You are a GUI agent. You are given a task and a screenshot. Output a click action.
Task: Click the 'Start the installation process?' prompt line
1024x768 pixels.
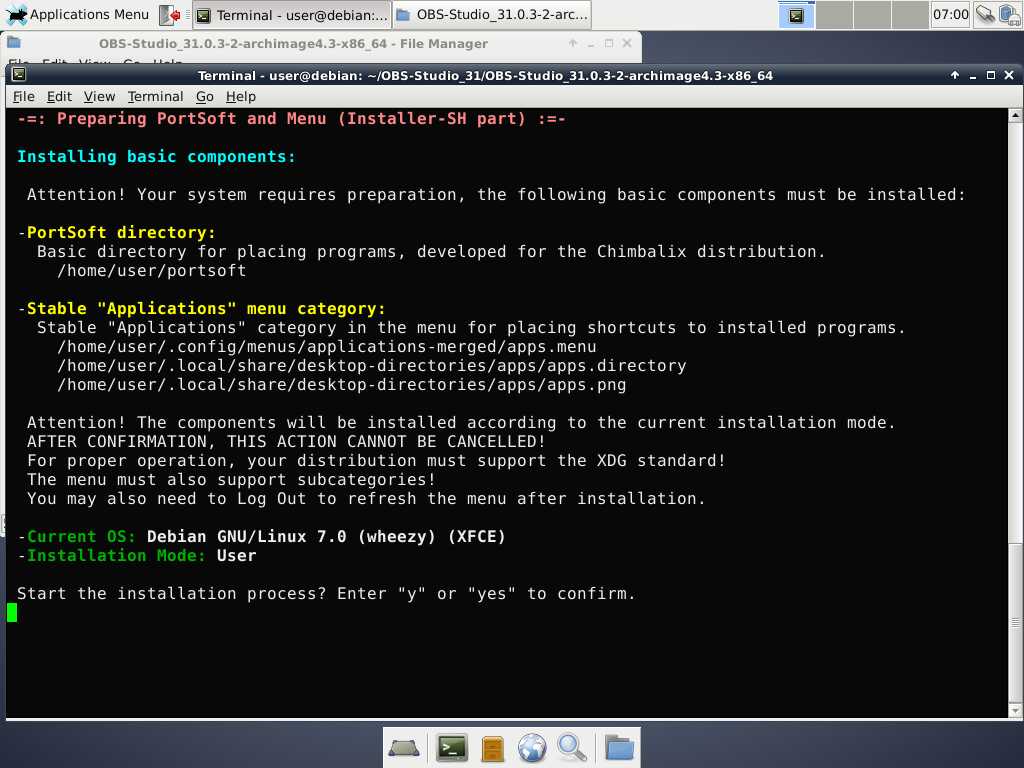(x=327, y=594)
